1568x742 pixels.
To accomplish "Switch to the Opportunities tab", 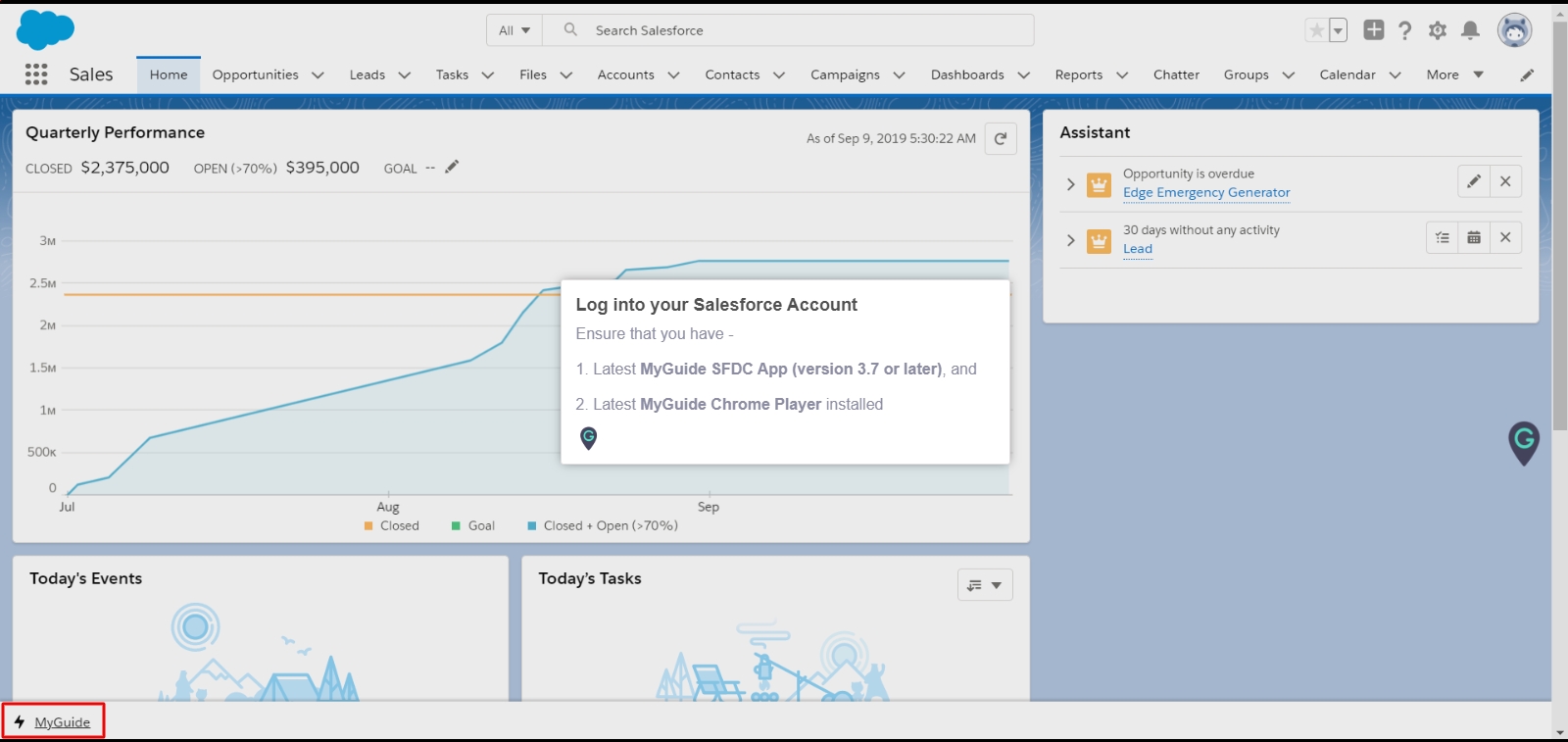I will click(255, 74).
